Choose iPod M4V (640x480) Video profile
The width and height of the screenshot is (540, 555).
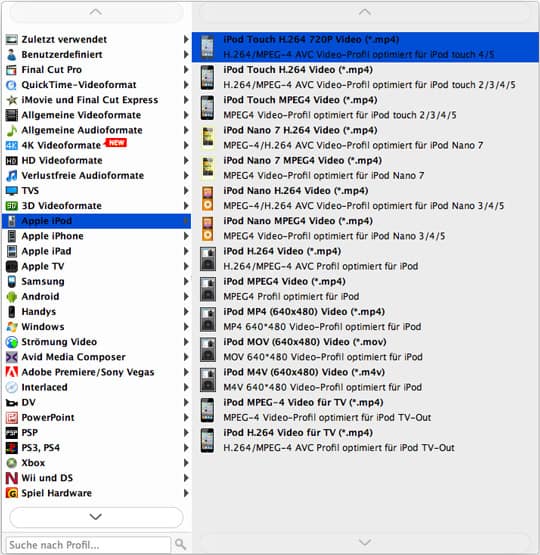(365, 380)
